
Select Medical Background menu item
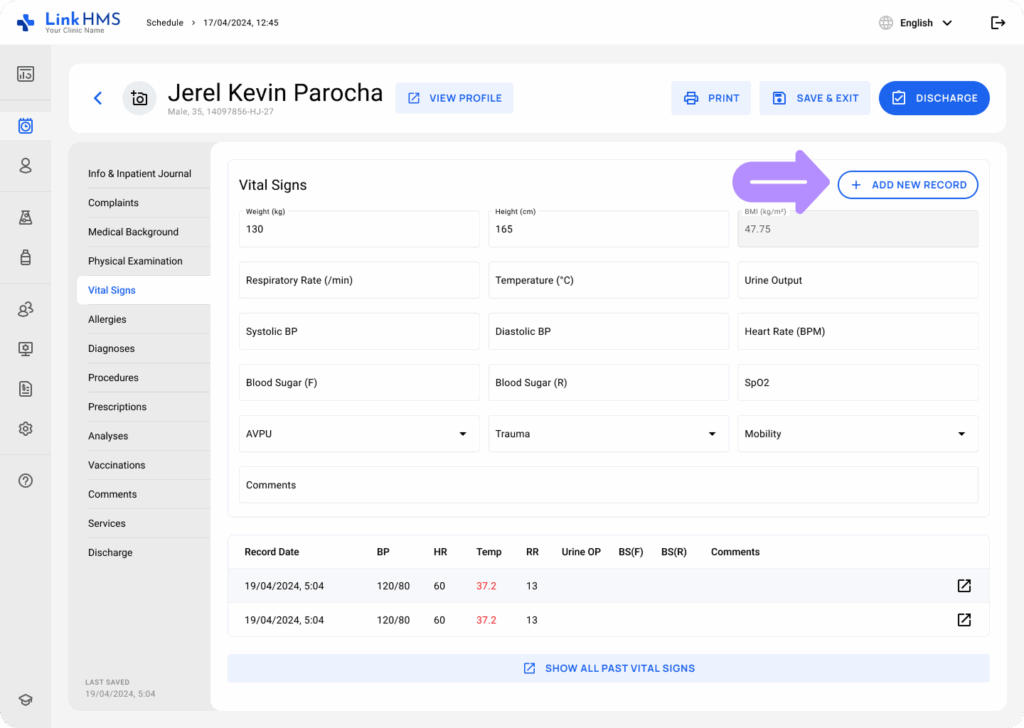tap(133, 232)
